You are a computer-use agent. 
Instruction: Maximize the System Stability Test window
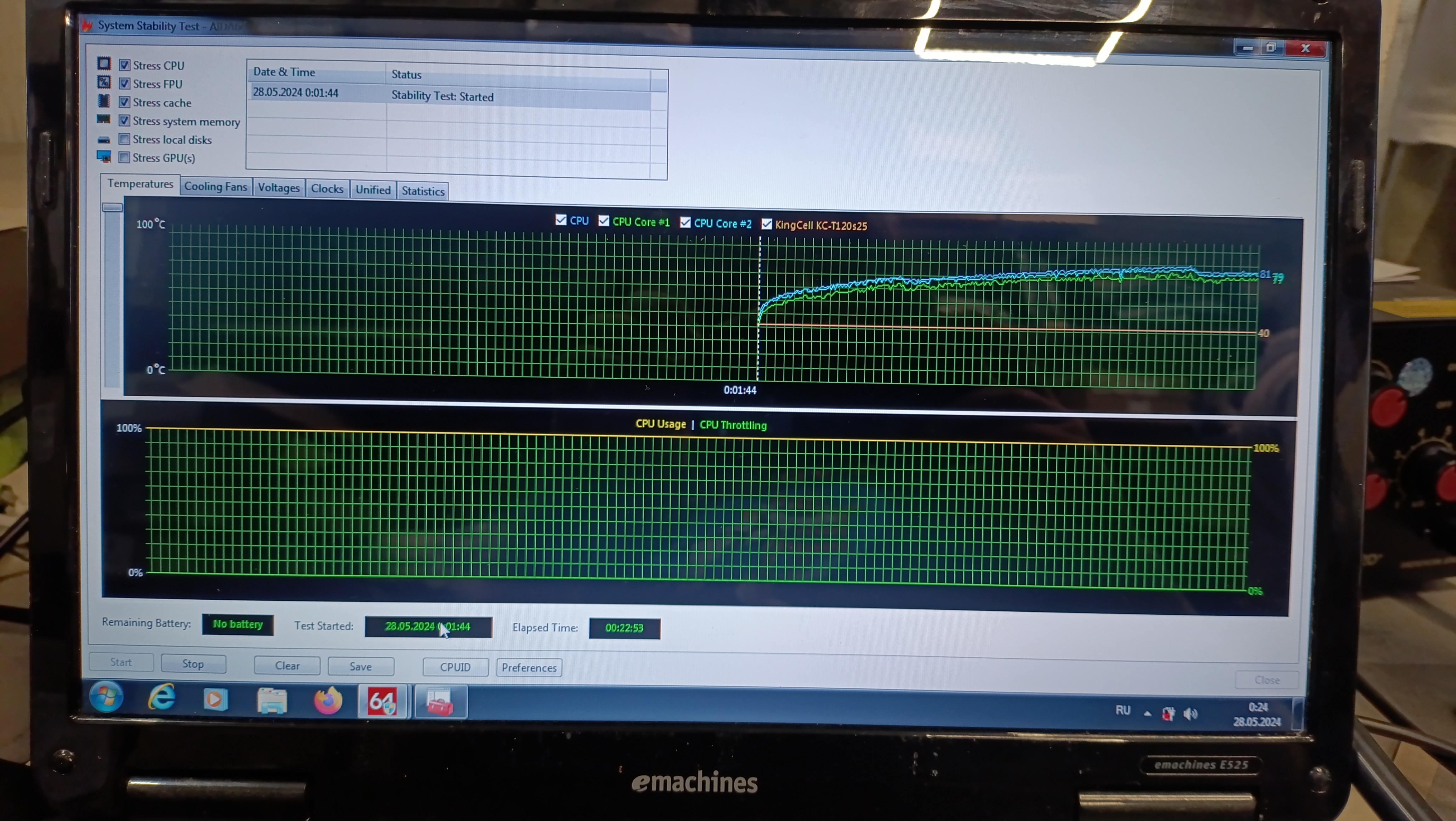1272,48
